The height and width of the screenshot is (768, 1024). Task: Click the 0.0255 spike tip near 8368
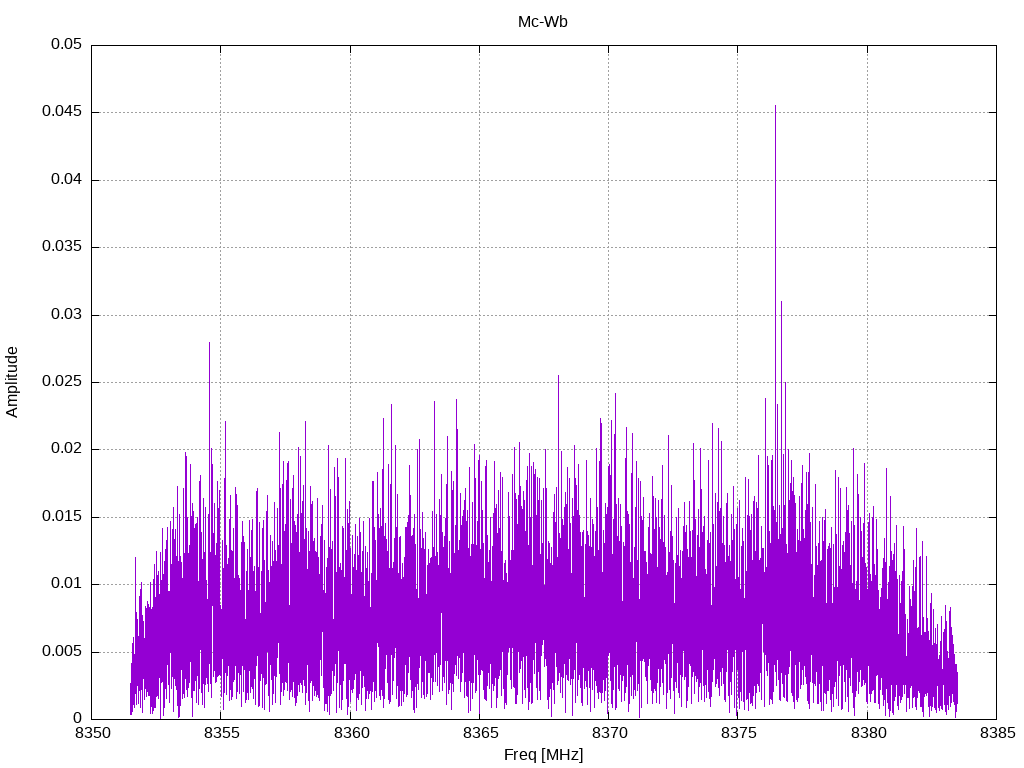(558, 376)
